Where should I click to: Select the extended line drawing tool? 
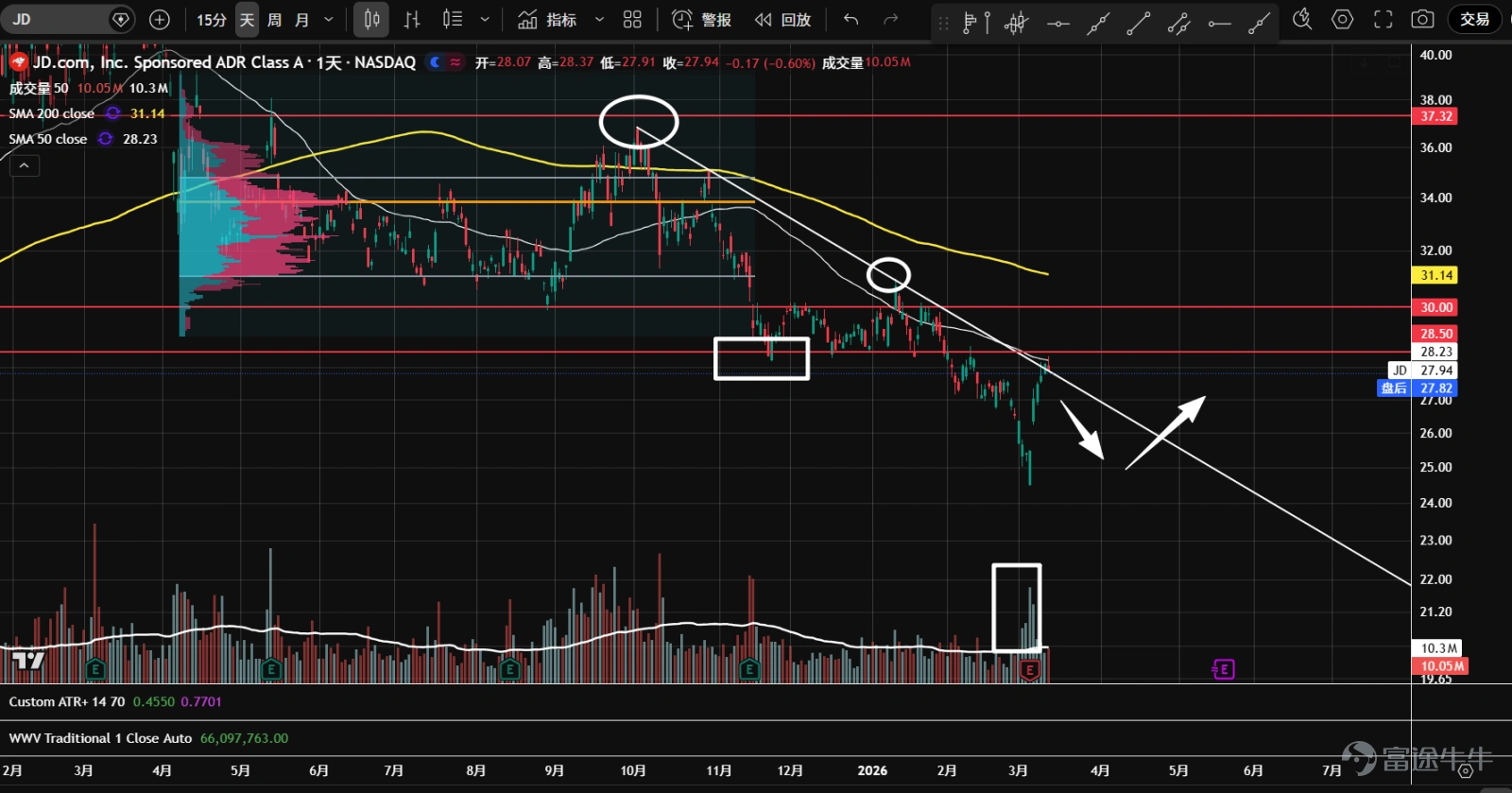pos(1098,23)
